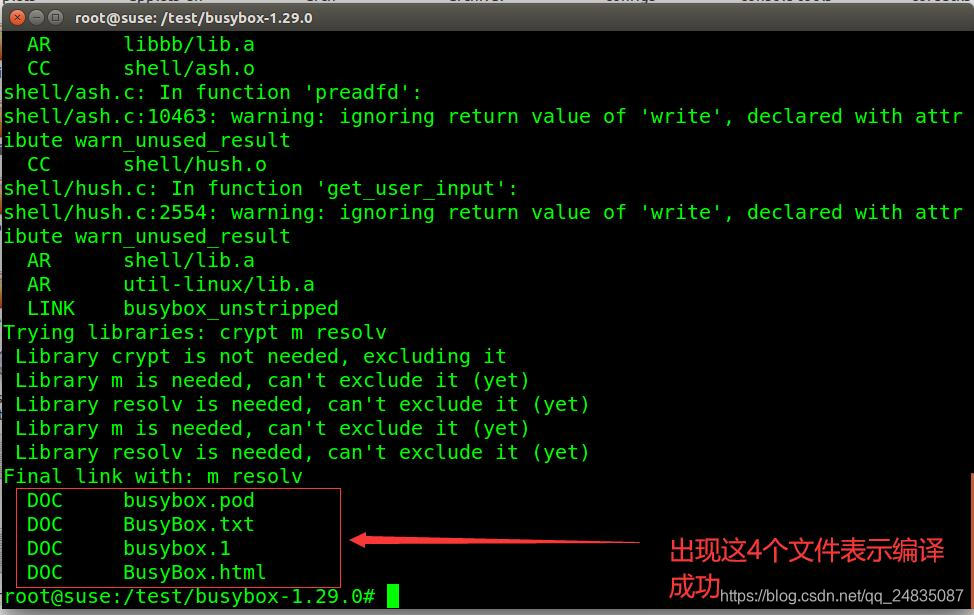Click the 'AR shell/lib.a' output line

tap(140, 261)
